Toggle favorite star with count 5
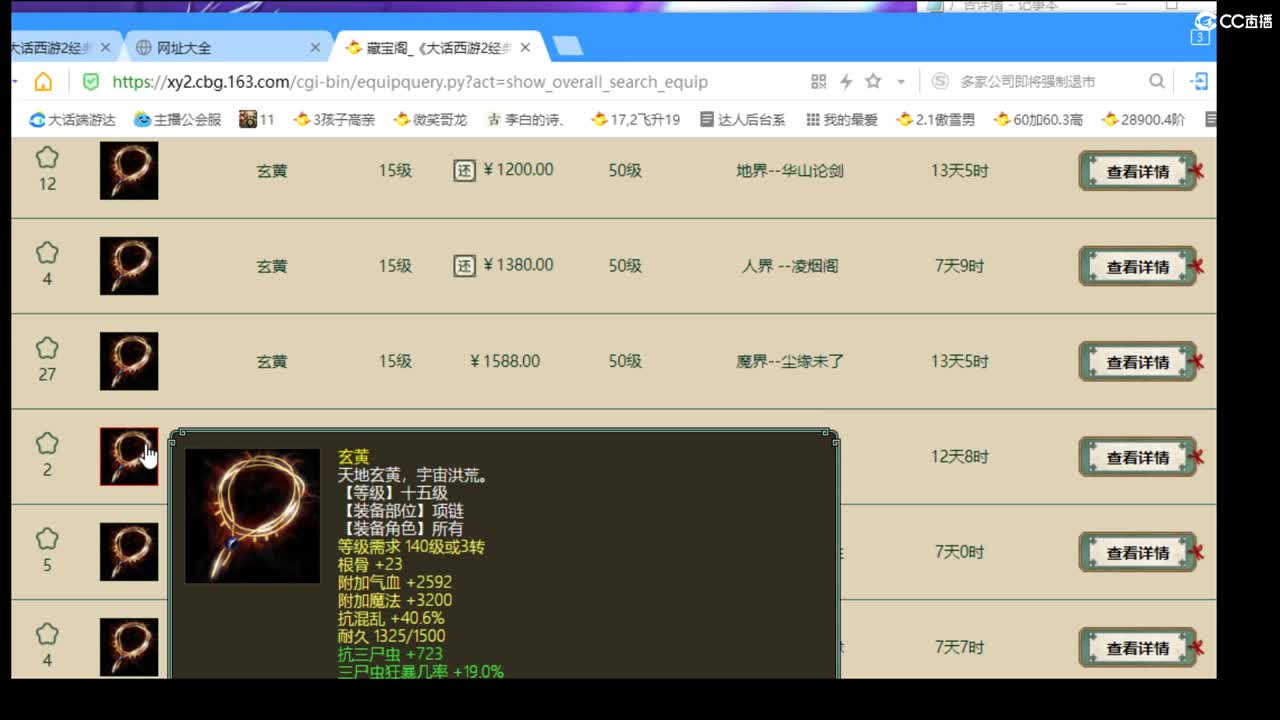The height and width of the screenshot is (720, 1280). coord(47,539)
